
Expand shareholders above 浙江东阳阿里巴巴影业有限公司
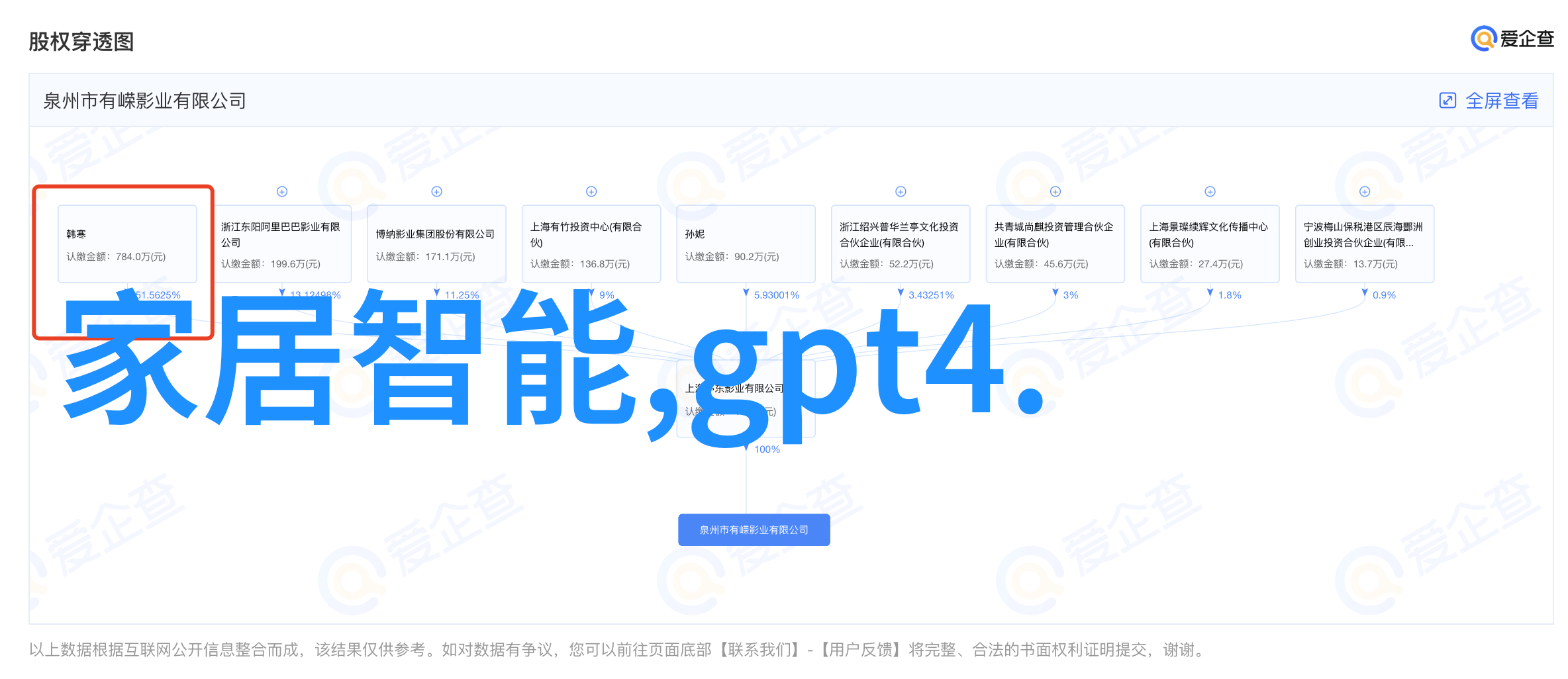pos(282,191)
